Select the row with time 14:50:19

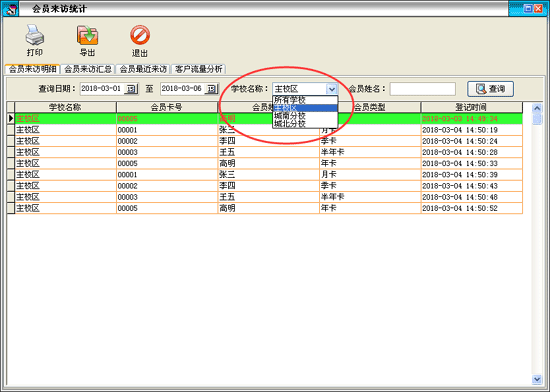point(268,130)
